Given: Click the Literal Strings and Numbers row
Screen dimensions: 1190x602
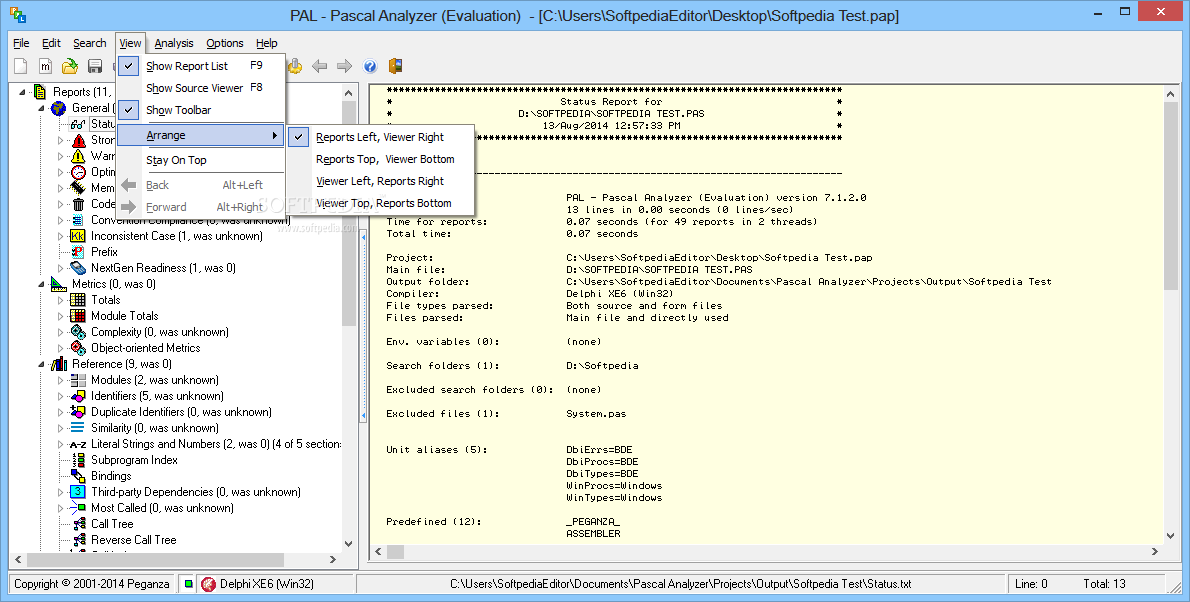Looking at the screenshot, I should click(216, 444).
